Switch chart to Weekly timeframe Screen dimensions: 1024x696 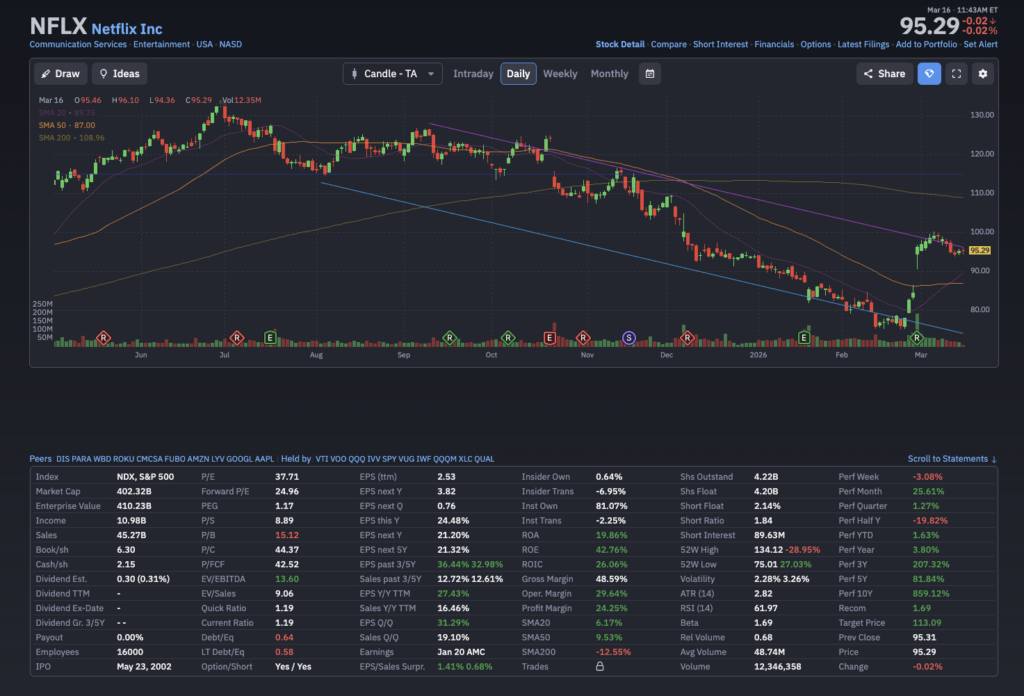(x=560, y=74)
